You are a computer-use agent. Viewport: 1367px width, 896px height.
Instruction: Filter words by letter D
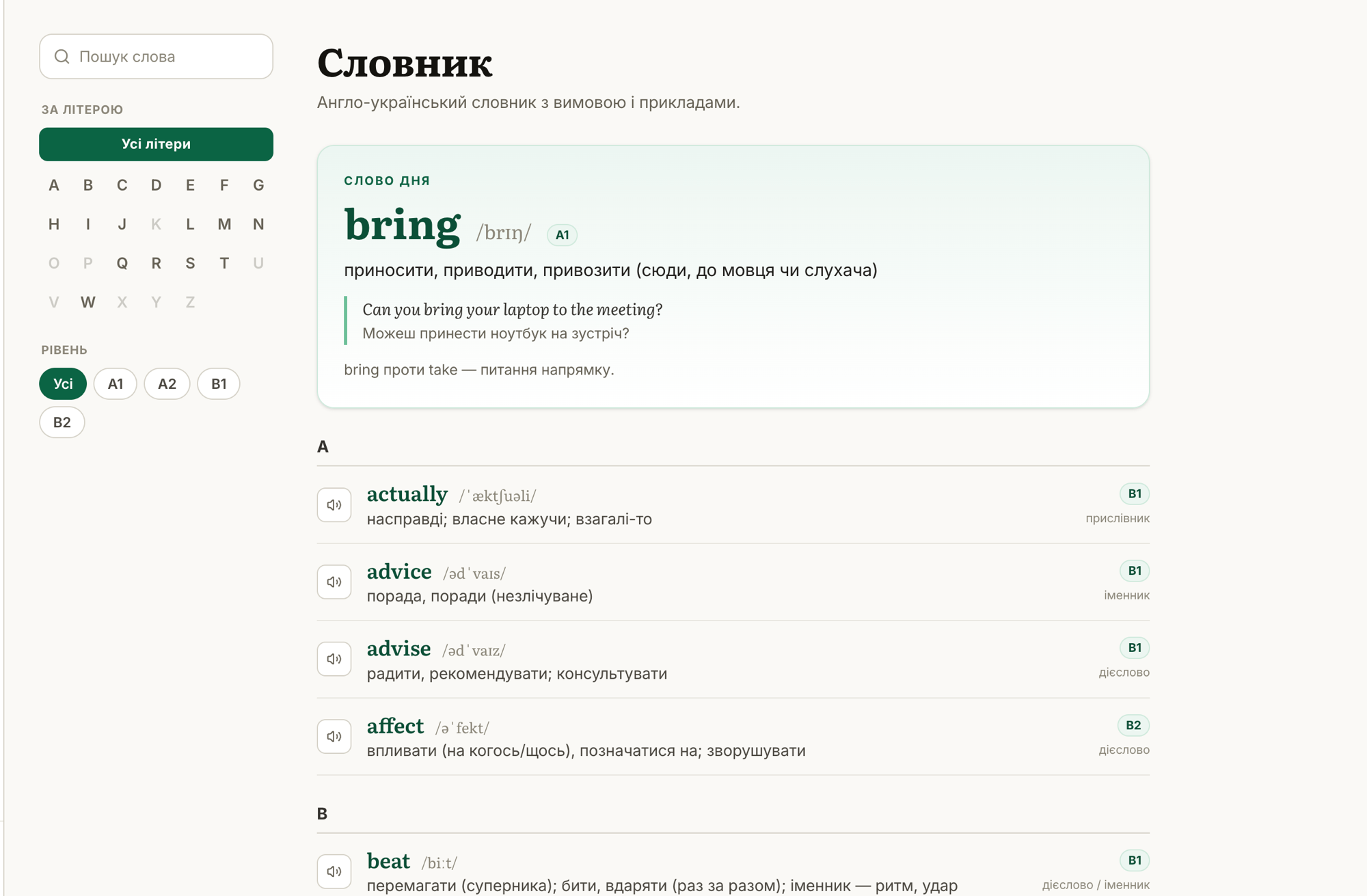[157, 185]
